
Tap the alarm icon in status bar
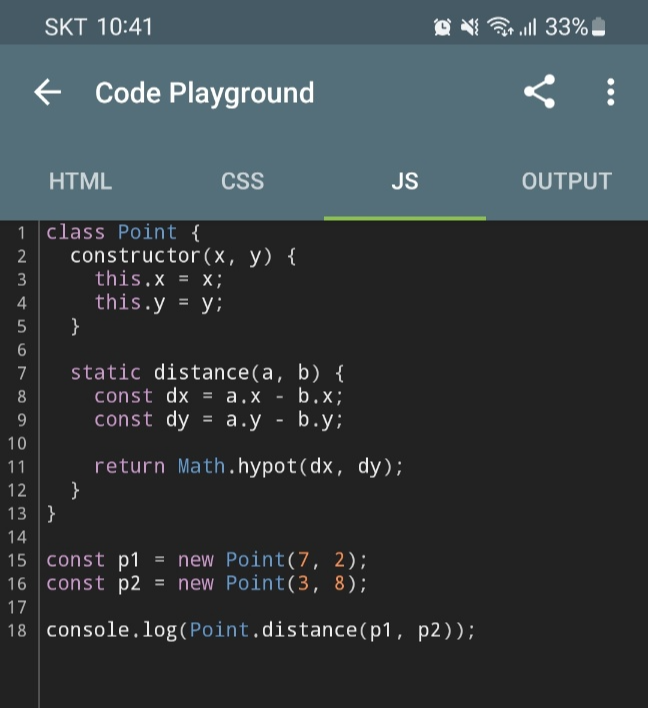point(442,27)
